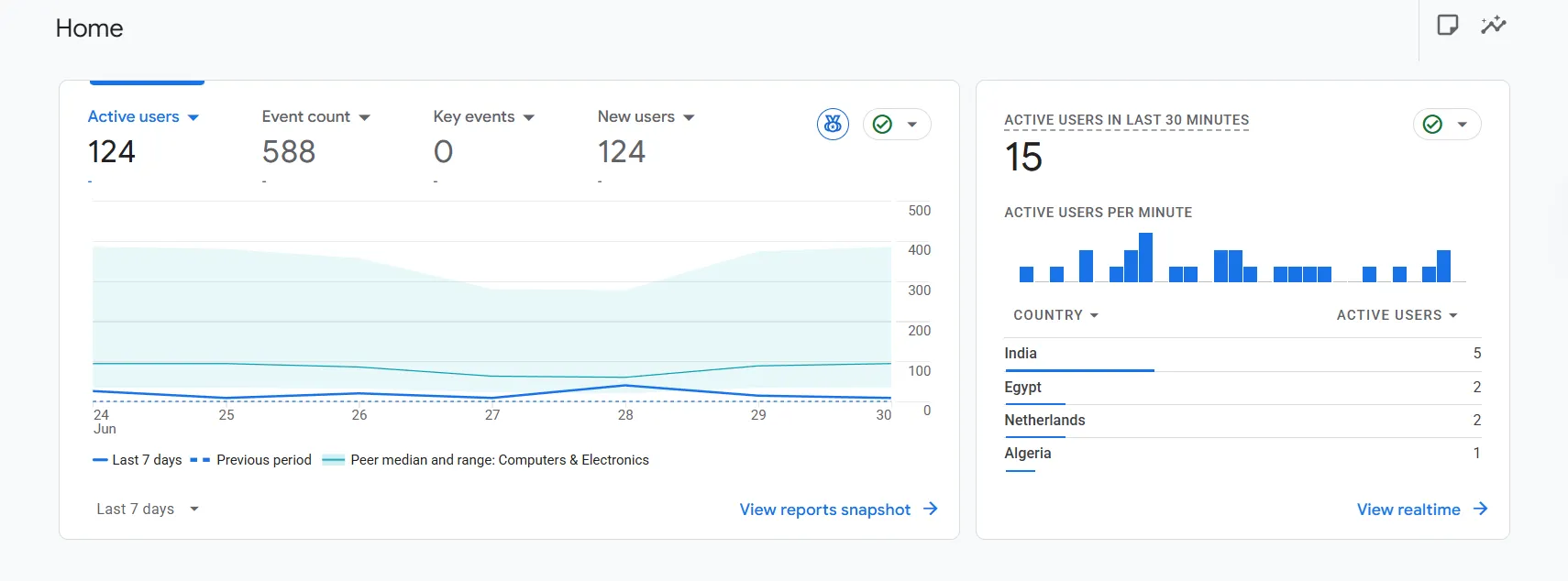Screen dimensions: 1568x581
Task: Open Key events metric dropdown
Action: click(484, 116)
